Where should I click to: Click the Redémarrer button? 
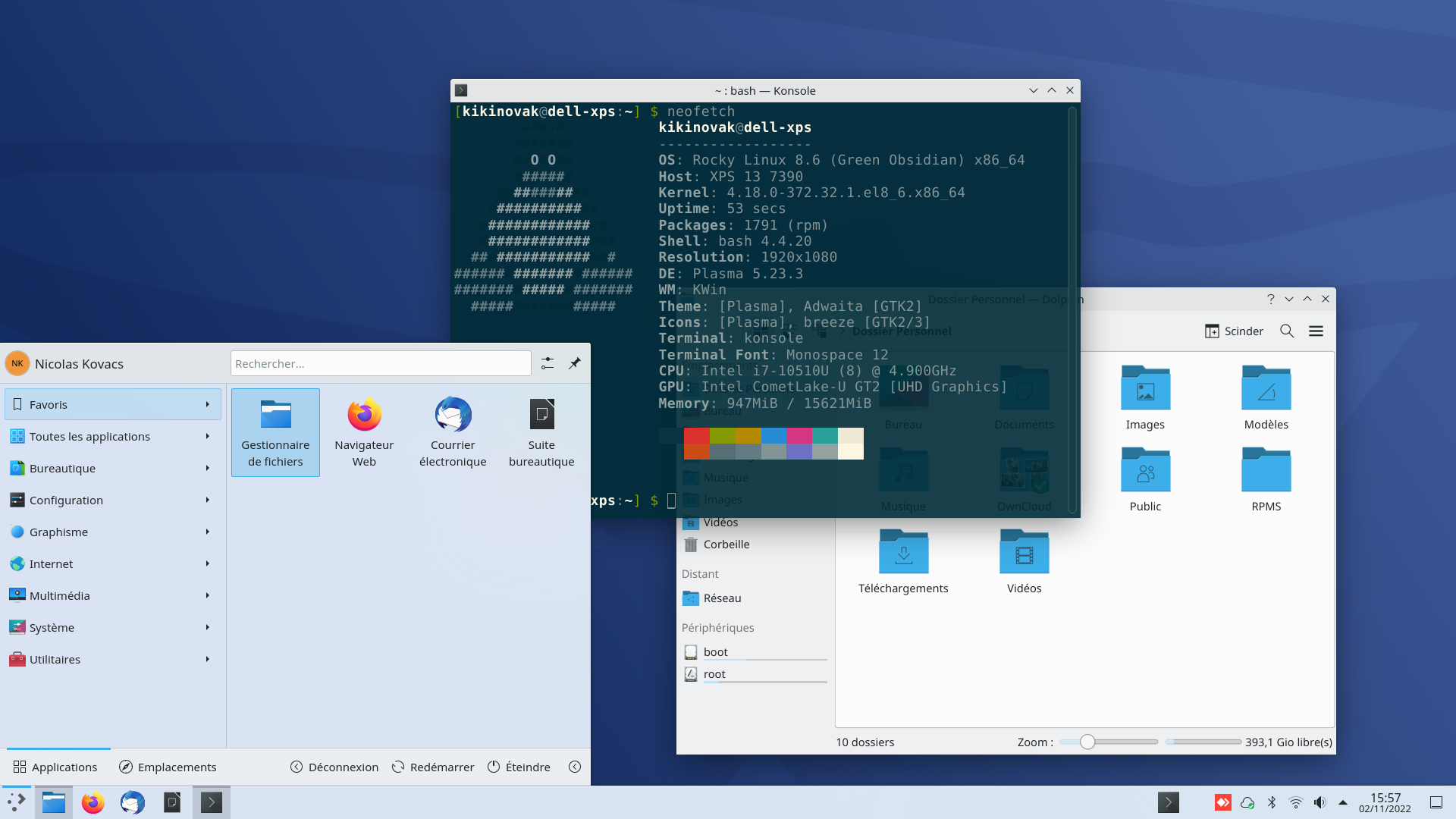coord(432,767)
